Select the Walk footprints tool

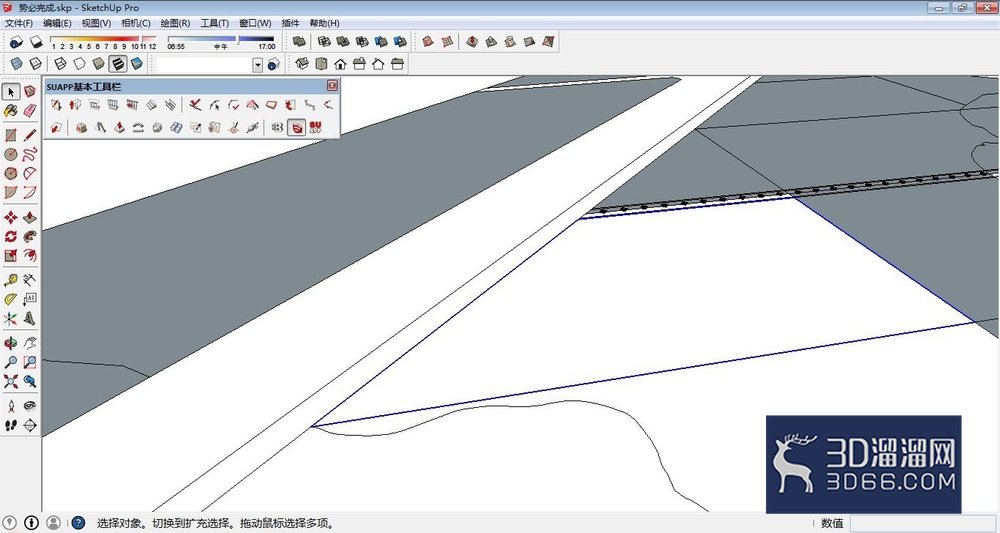11,425
